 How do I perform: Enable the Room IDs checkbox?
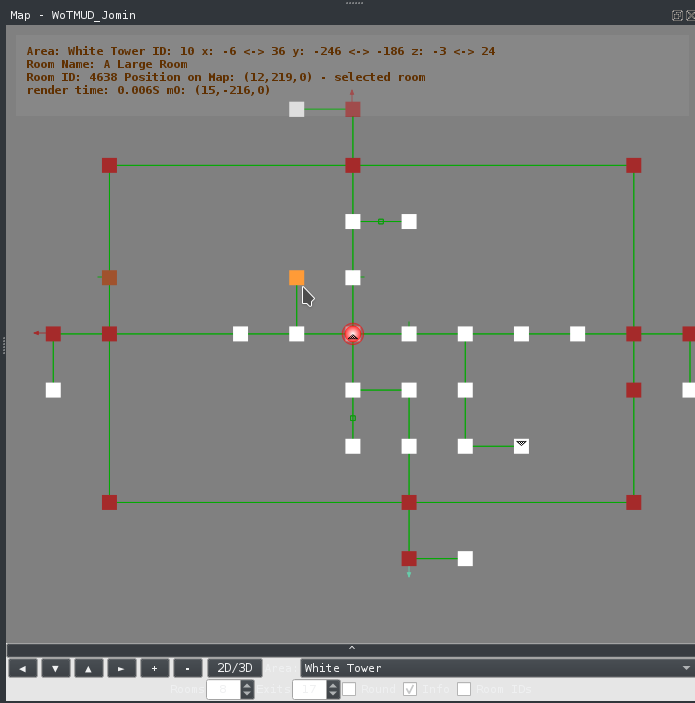pos(464,689)
